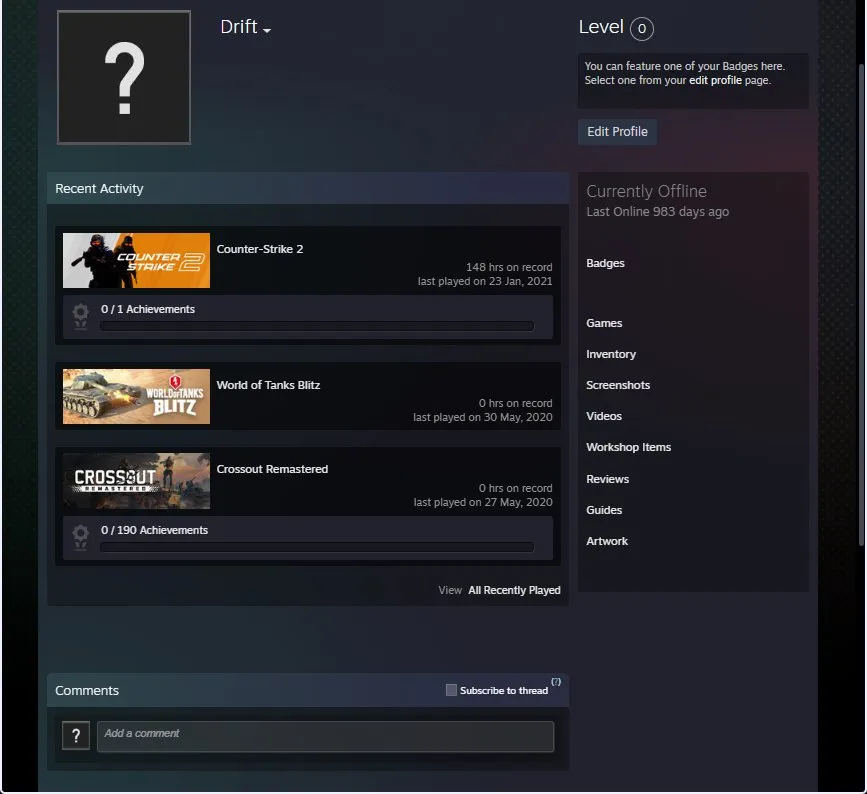
Task: Open Reviews in the profile sidebar
Action: tap(607, 479)
